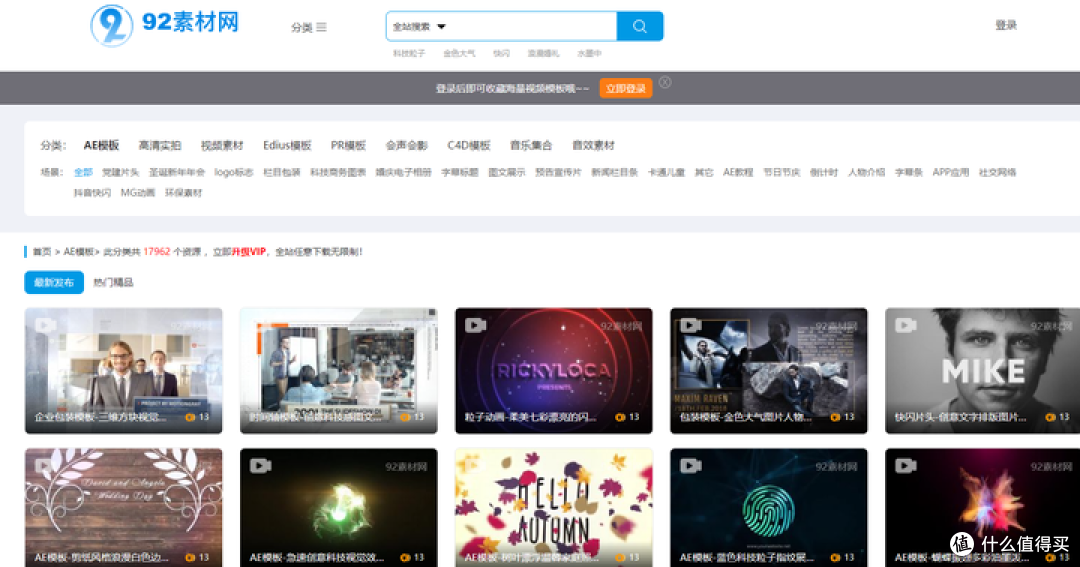The height and width of the screenshot is (567, 1080).
Task: Click the video camera icon on the colorful butterfly card
Action: pos(906,466)
